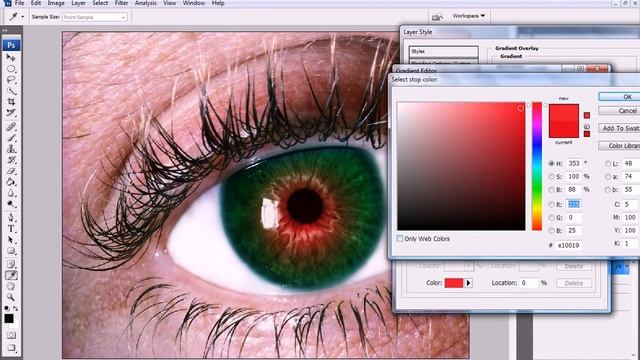This screenshot has height=360, width=640.
Task: Select the Brush tool
Action: click(x=11, y=138)
